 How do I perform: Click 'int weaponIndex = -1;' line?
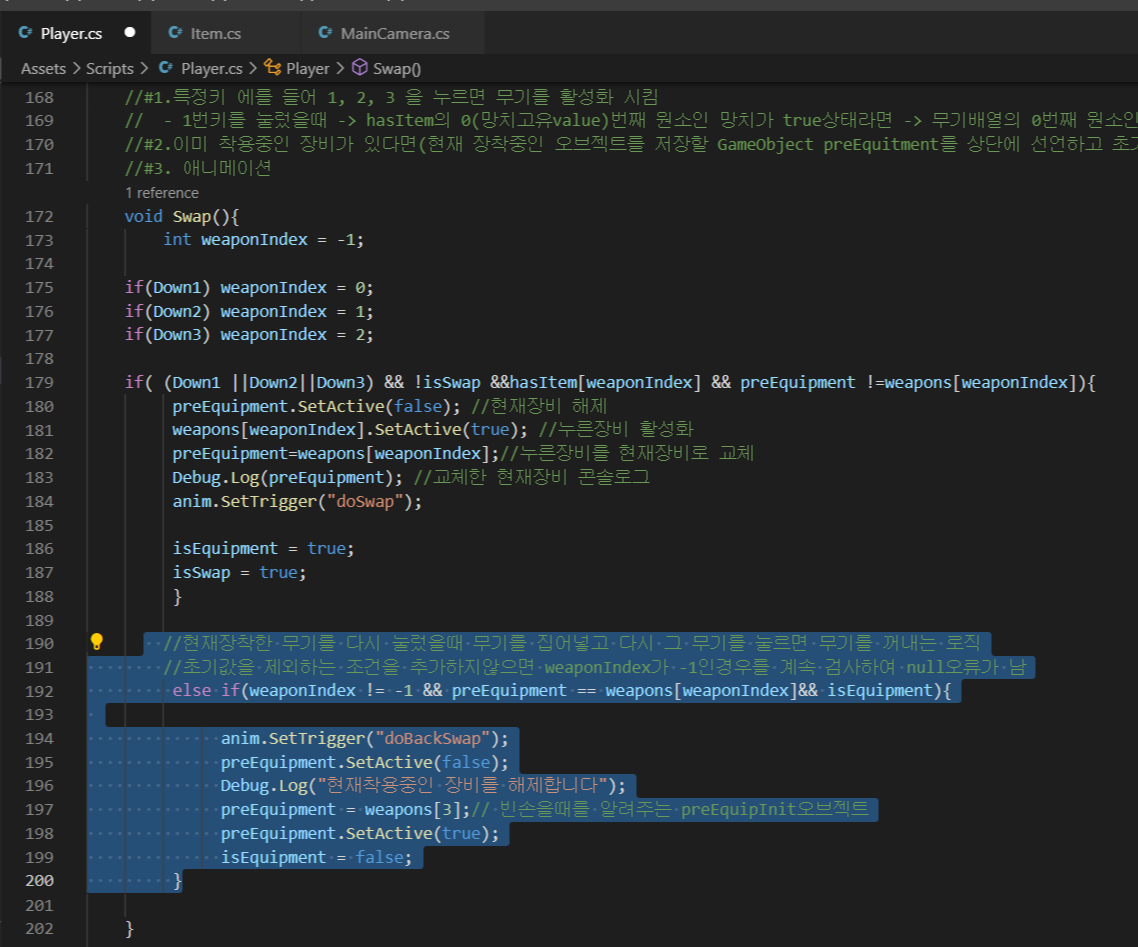263,239
